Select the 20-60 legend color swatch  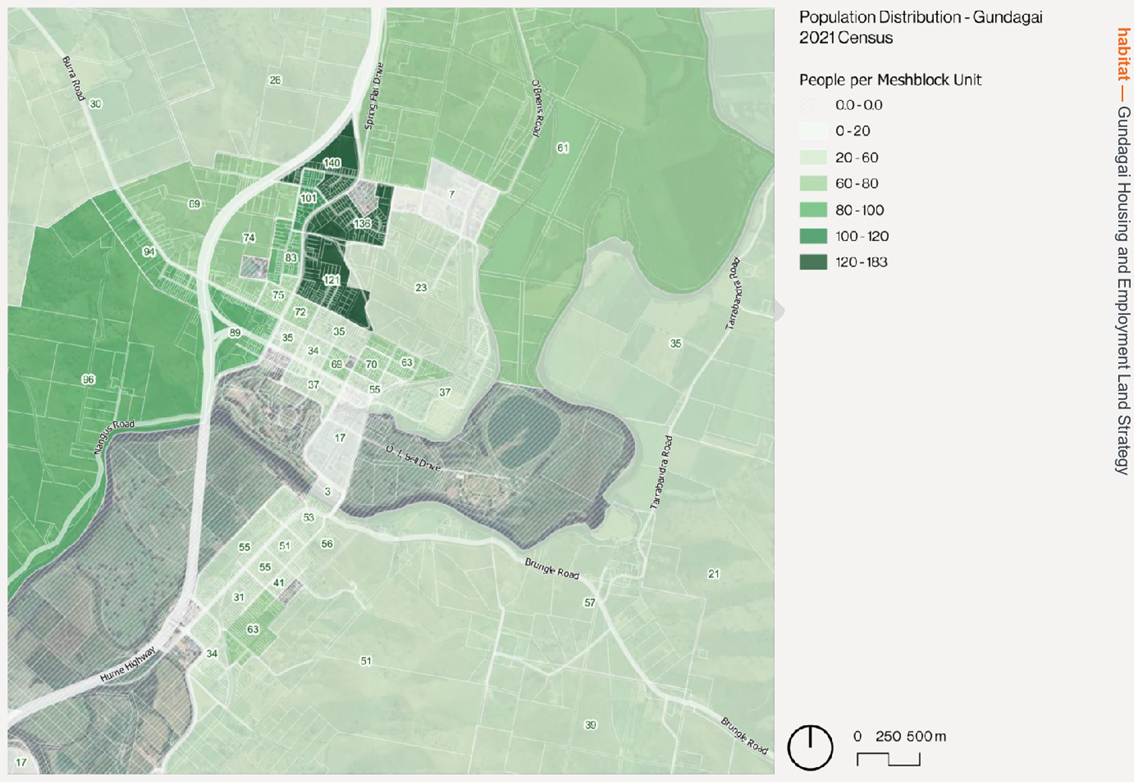tap(813, 158)
